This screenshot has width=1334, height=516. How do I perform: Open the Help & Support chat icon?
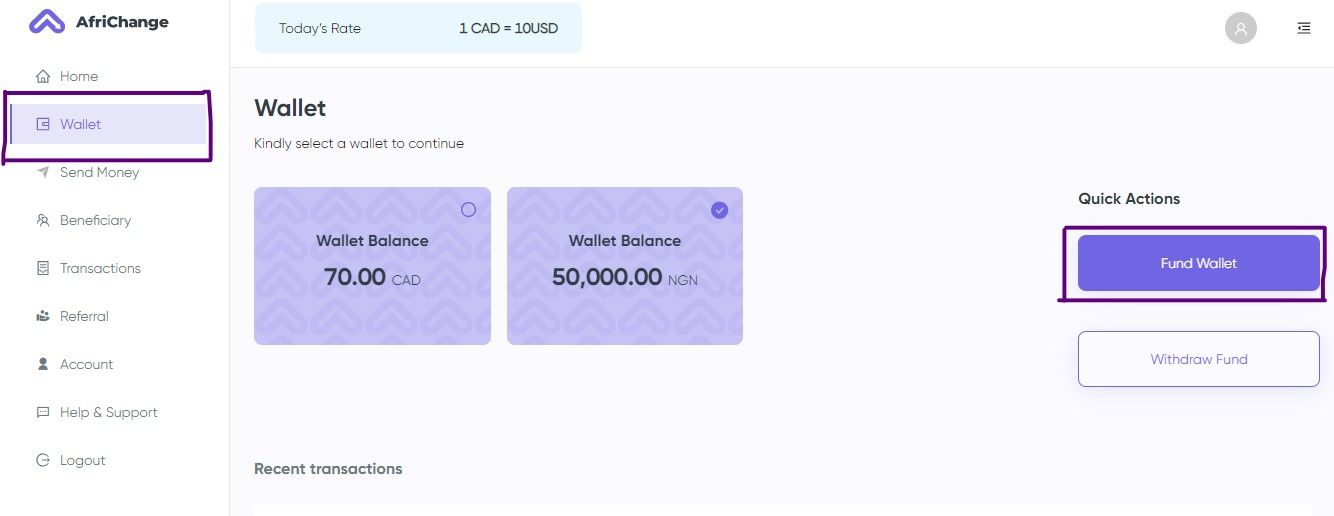coord(43,412)
